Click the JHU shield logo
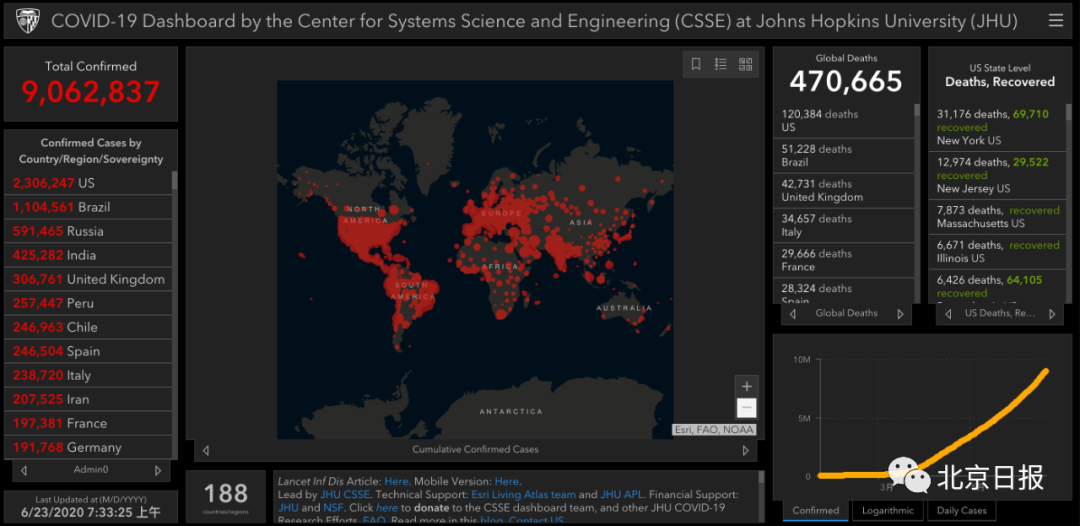Viewport: 1080px width, 526px height. coord(28,21)
